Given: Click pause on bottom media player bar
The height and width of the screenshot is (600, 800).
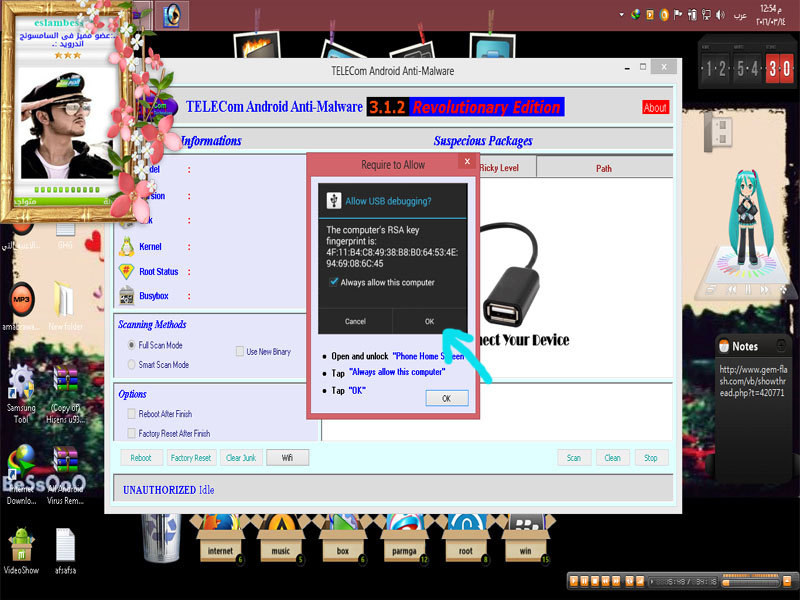Looking at the screenshot, I should [584, 581].
